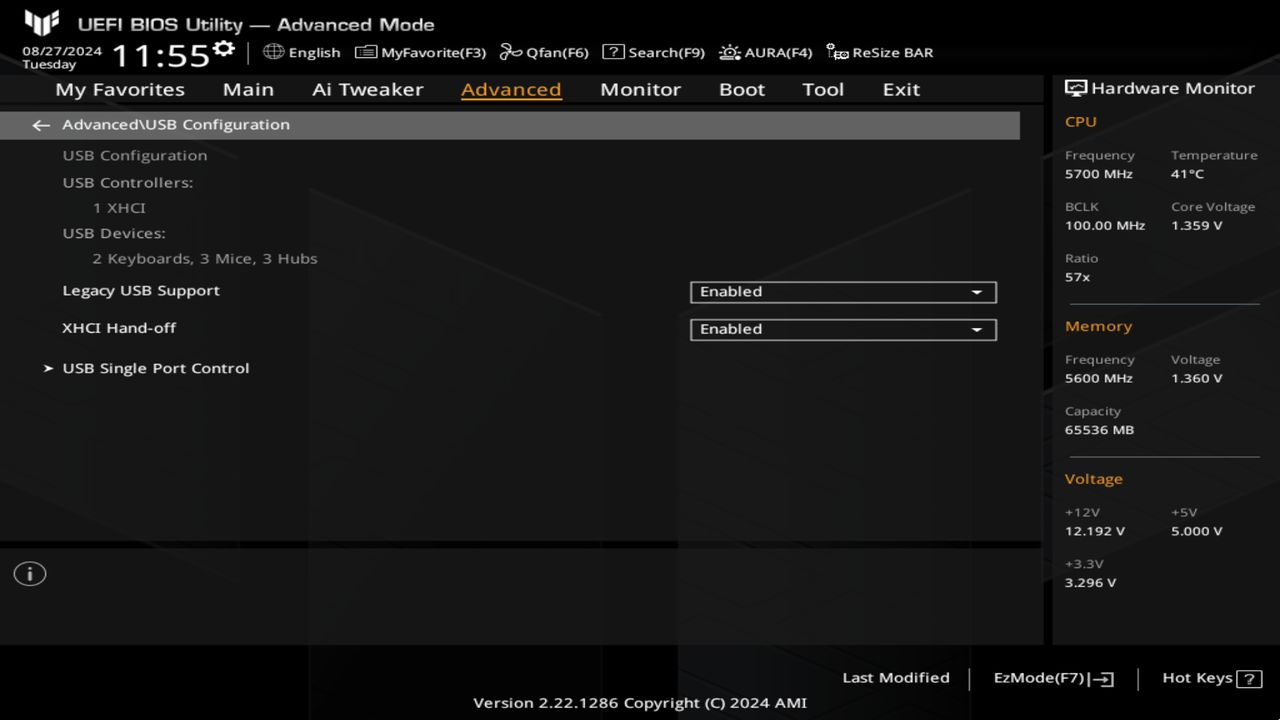Open Qfan(F6) fan control

point(544,53)
